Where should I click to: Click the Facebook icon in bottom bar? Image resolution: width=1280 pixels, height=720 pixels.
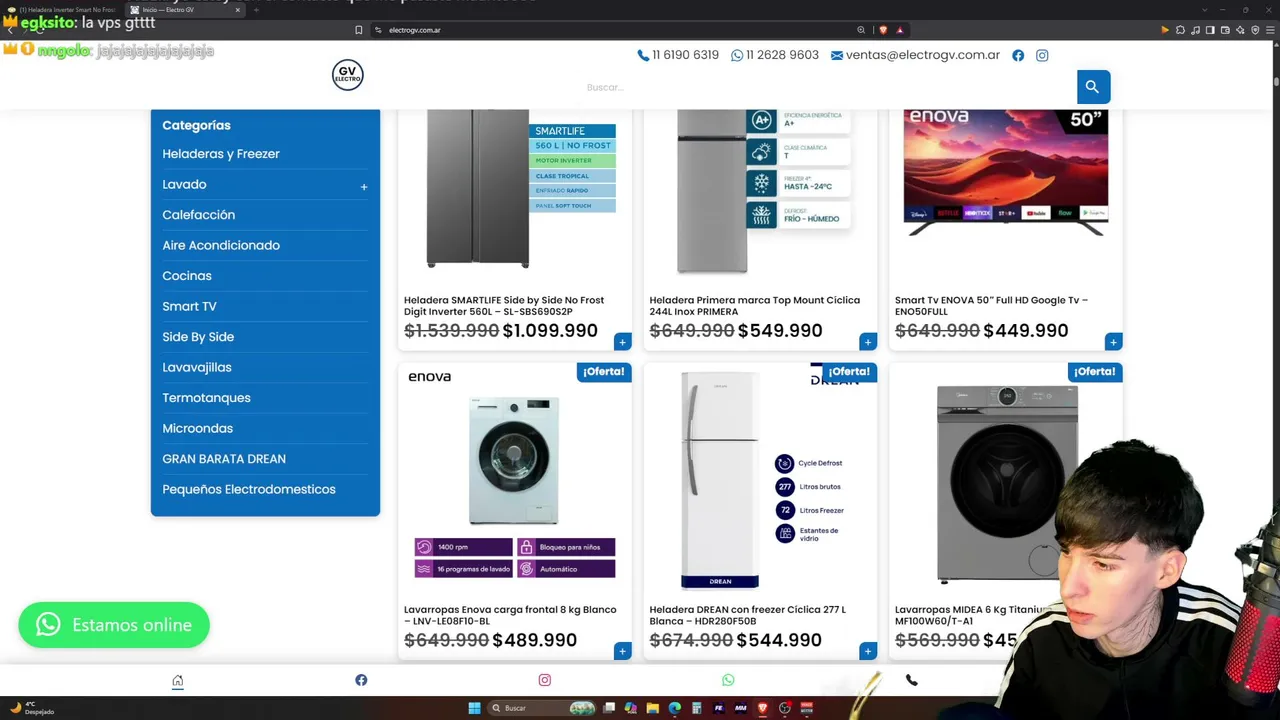pos(361,680)
